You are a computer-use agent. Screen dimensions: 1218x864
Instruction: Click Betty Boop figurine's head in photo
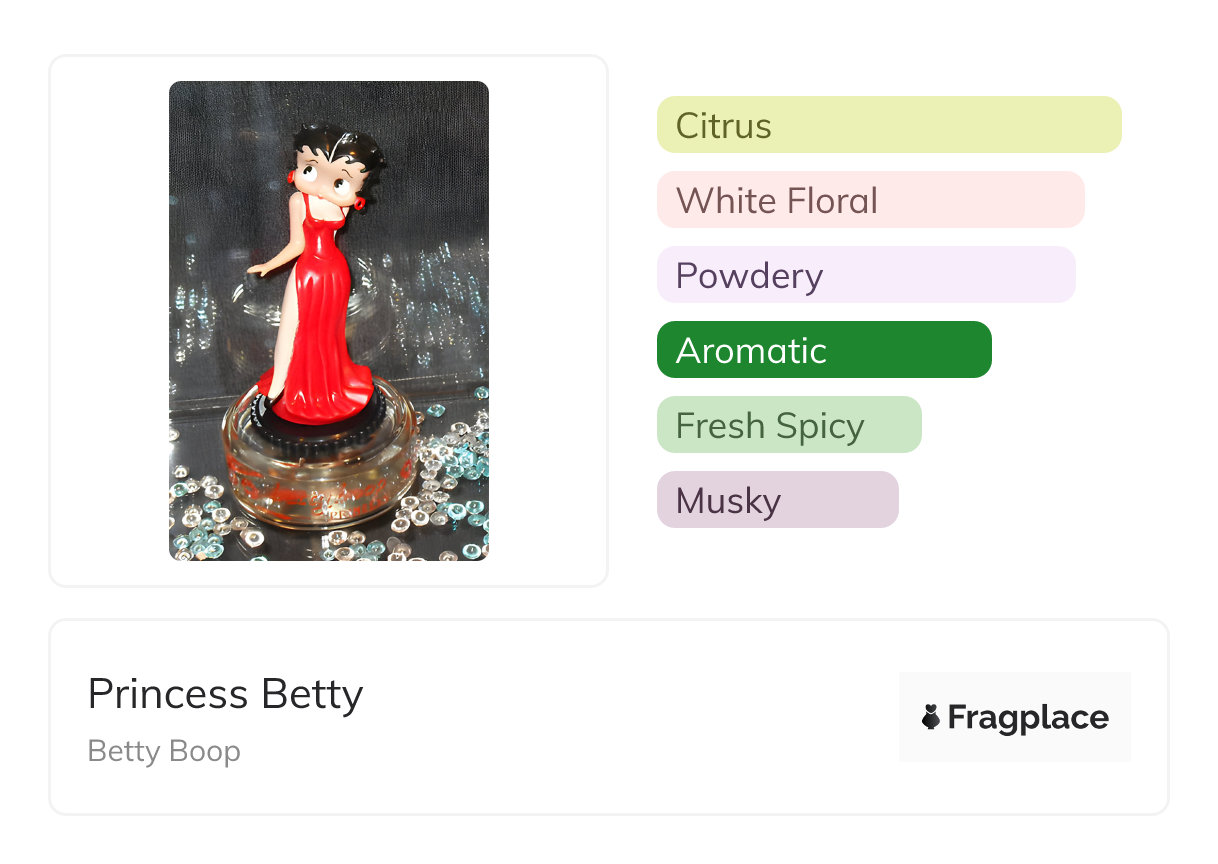333,165
